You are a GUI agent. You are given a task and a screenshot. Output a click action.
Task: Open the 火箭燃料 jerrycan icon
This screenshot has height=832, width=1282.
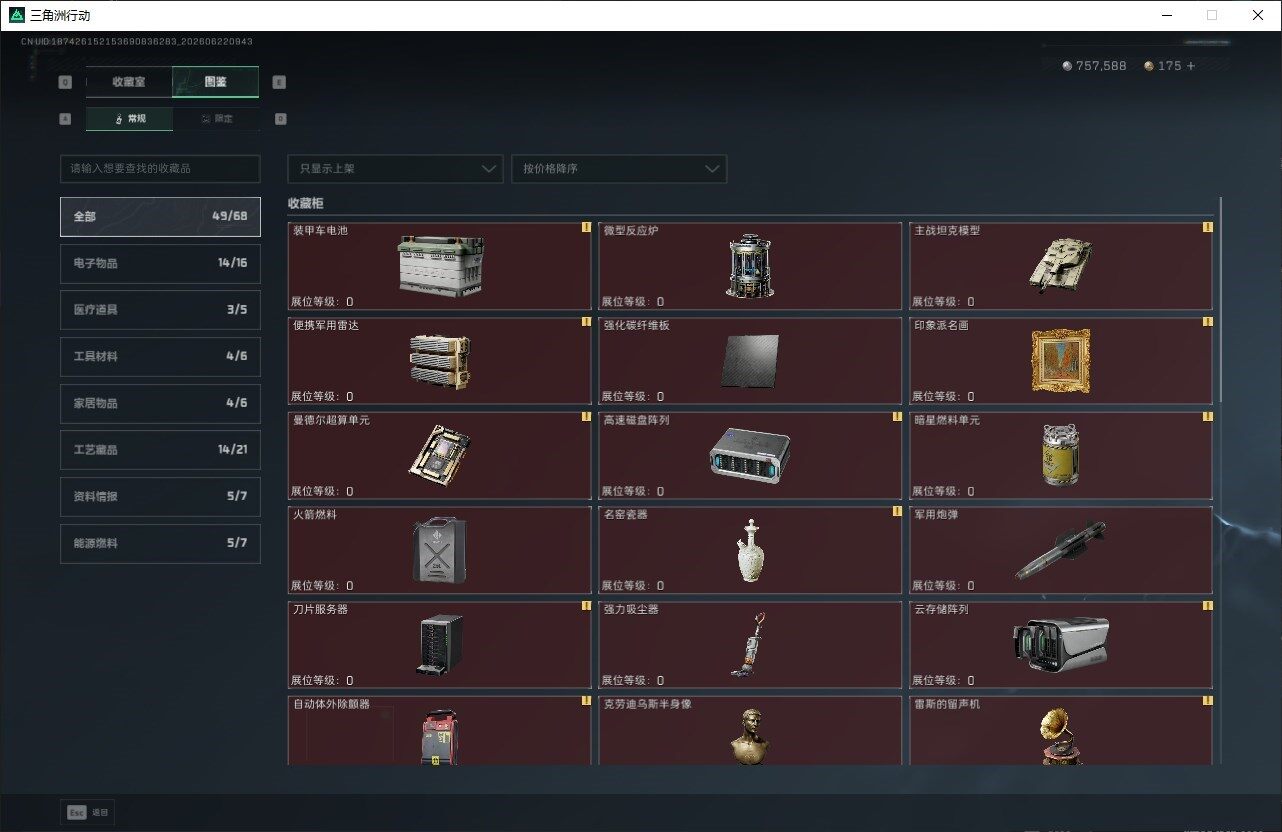point(440,550)
